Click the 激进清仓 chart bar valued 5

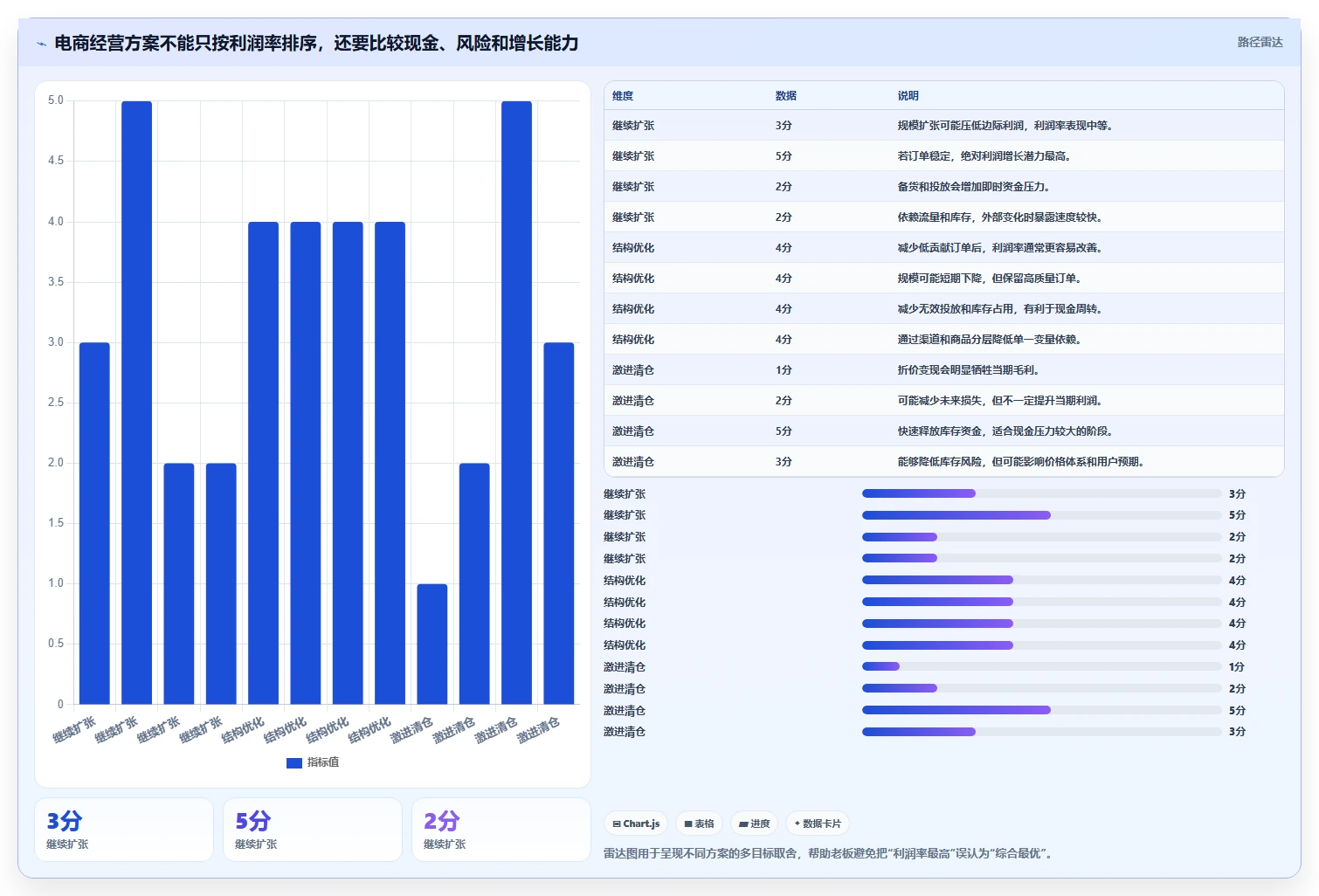[516, 403]
